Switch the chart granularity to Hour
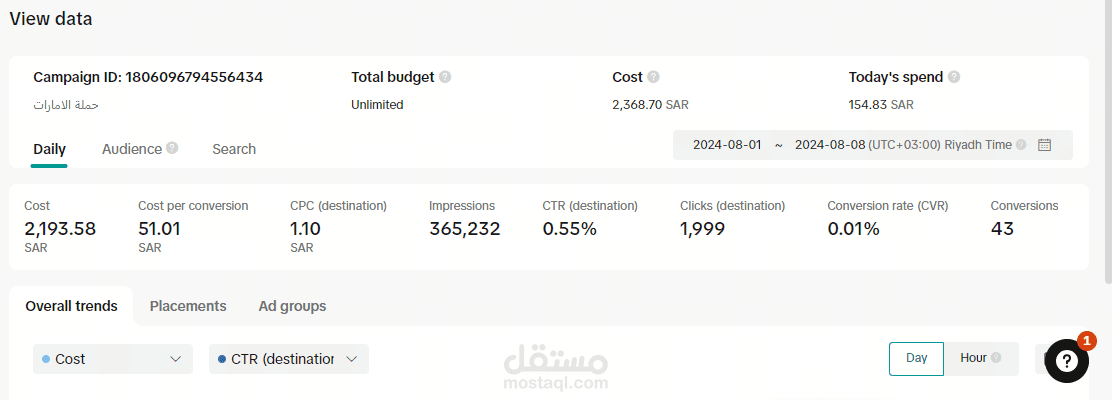This screenshot has width=1112, height=400. coord(973,358)
